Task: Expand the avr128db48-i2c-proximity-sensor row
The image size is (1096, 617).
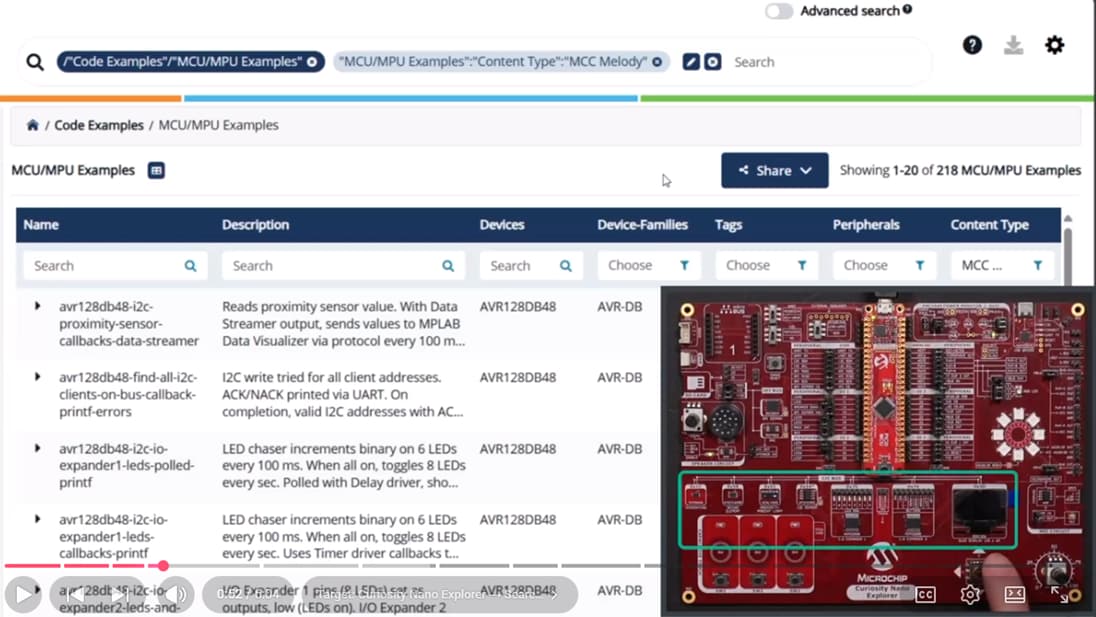Action: [x=38, y=306]
